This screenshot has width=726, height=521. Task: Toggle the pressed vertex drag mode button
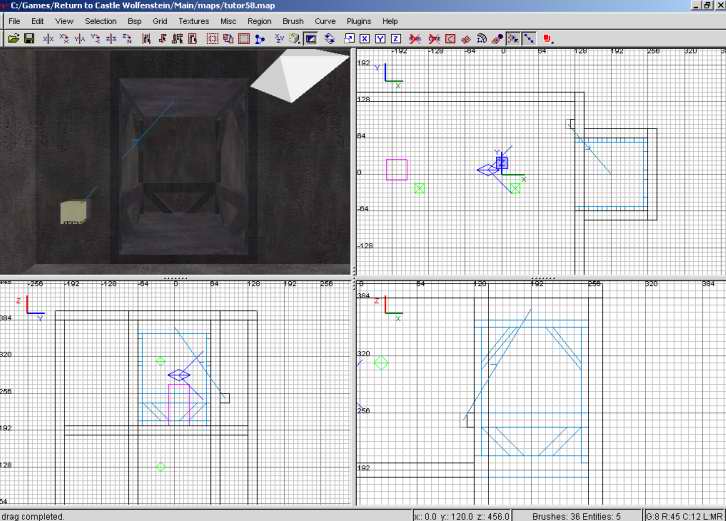pos(512,39)
